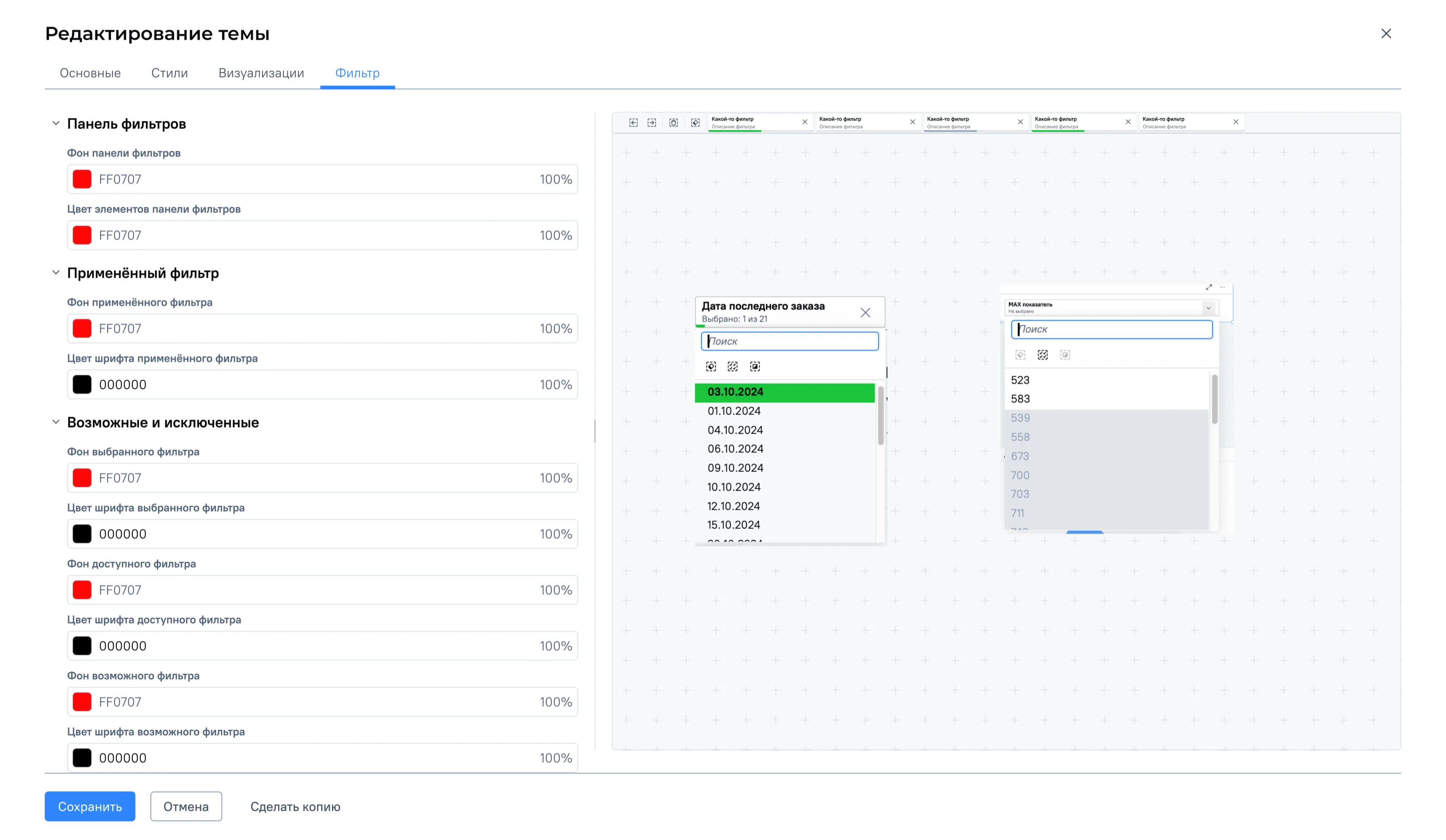Open black swatch for 'Цвет шрифта применённого фильтра'
This screenshot has width=1446, height=840.
click(x=82, y=385)
